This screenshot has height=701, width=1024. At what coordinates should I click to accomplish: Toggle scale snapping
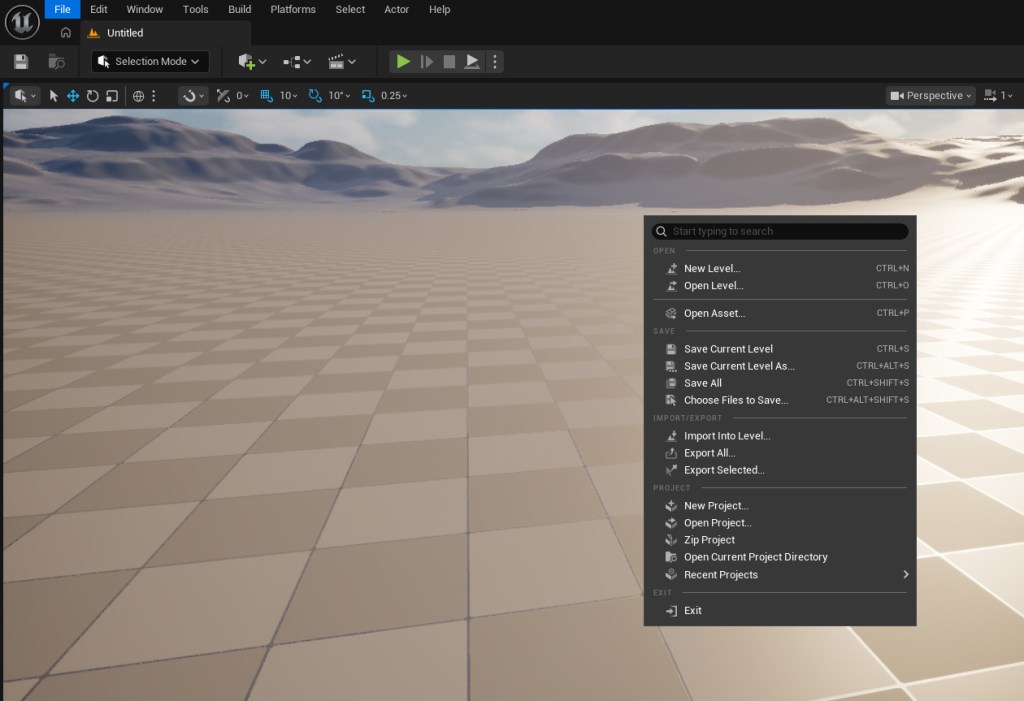pos(367,96)
